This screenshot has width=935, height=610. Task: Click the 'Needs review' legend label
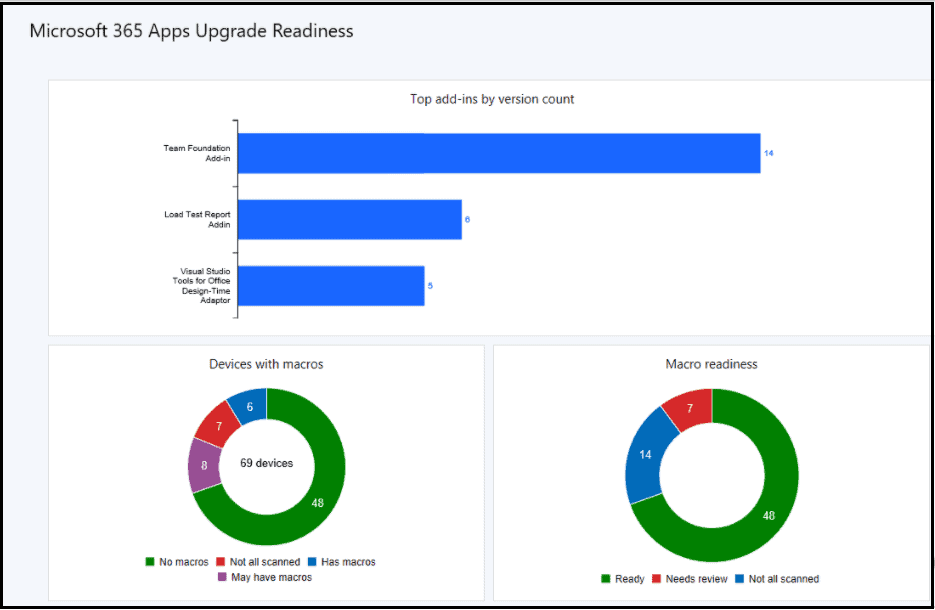696,579
